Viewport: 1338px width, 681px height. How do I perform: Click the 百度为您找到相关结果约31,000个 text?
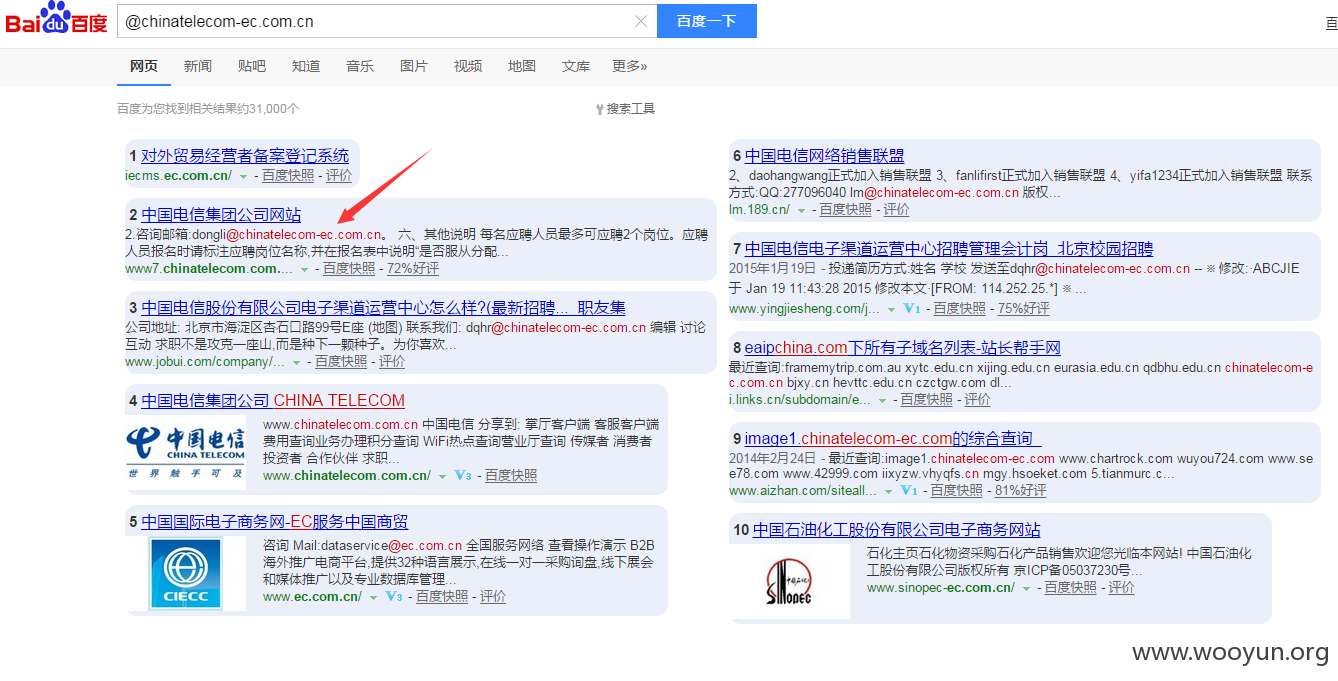(208, 108)
